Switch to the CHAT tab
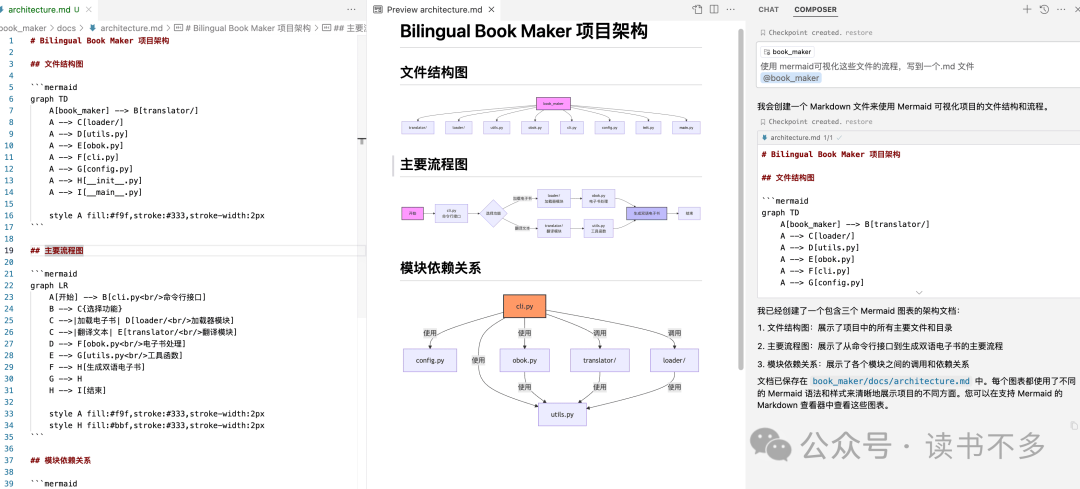 [768, 10]
